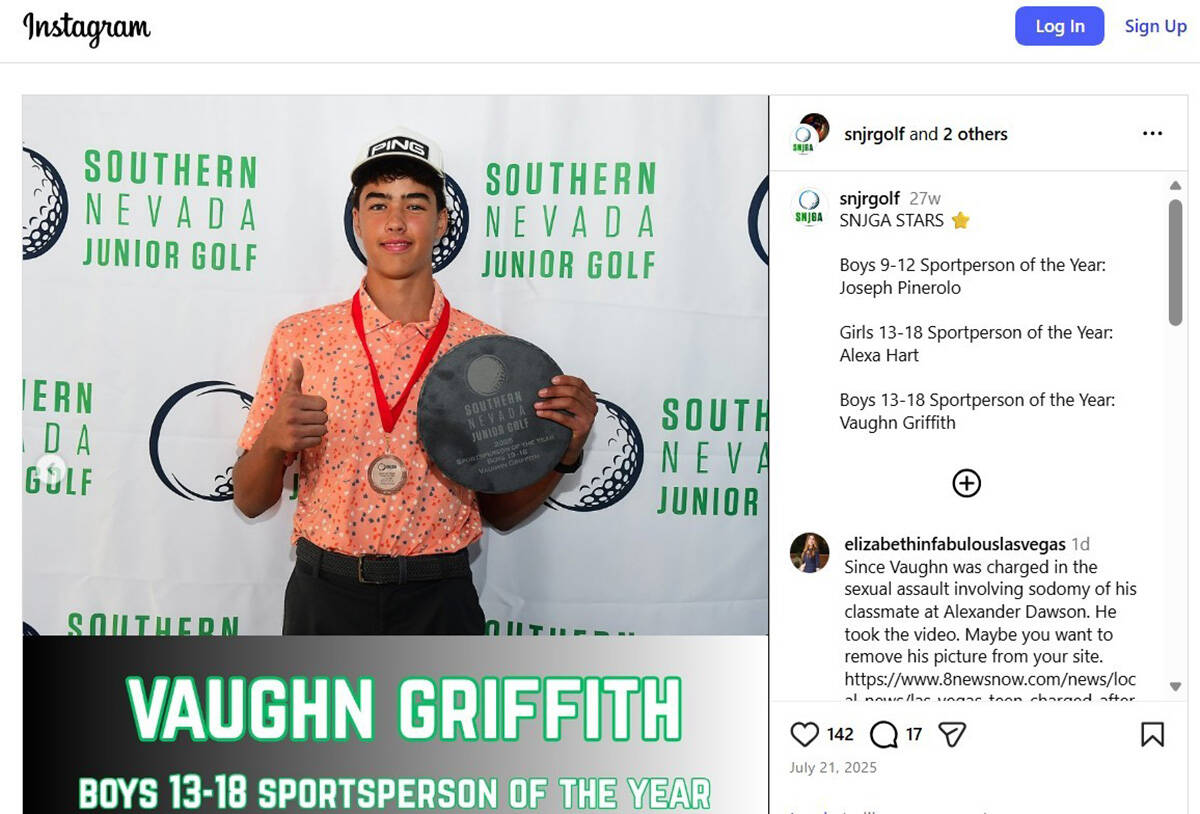Open the three-dot more options menu
Image resolution: width=1200 pixels, height=814 pixels.
1152,133
